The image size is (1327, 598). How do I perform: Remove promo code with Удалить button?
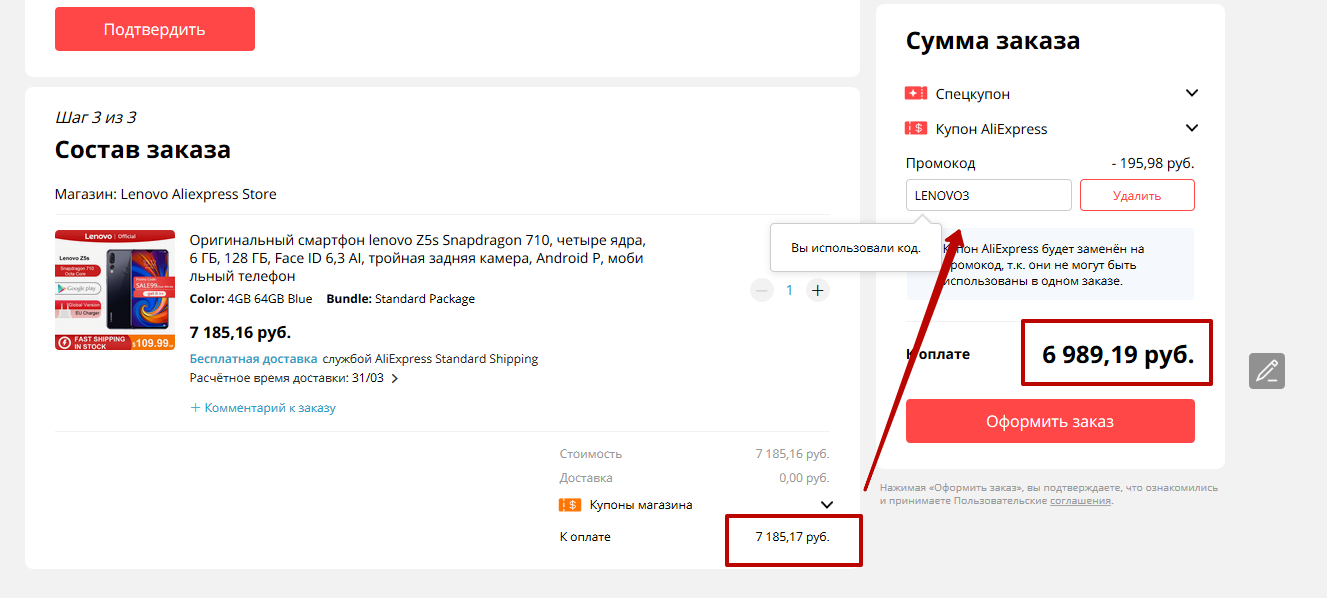[1137, 195]
